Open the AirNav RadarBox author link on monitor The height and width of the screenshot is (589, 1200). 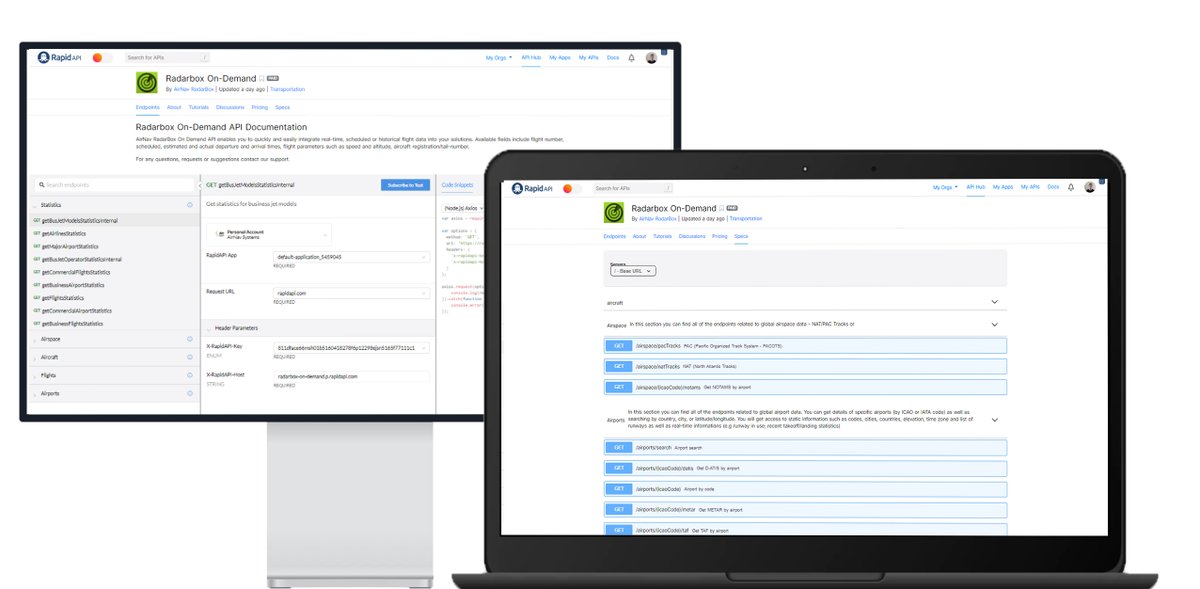[x=194, y=89]
